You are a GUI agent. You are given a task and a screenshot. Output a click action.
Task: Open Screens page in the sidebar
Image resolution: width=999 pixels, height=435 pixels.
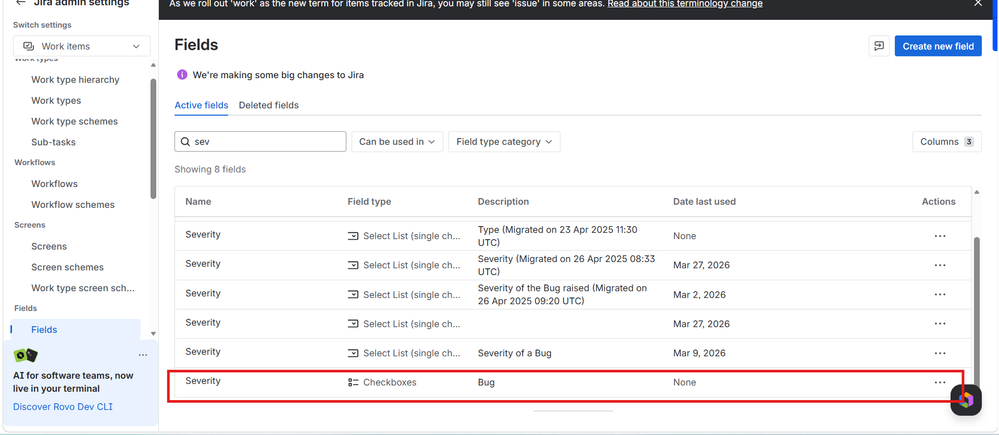pos(49,246)
